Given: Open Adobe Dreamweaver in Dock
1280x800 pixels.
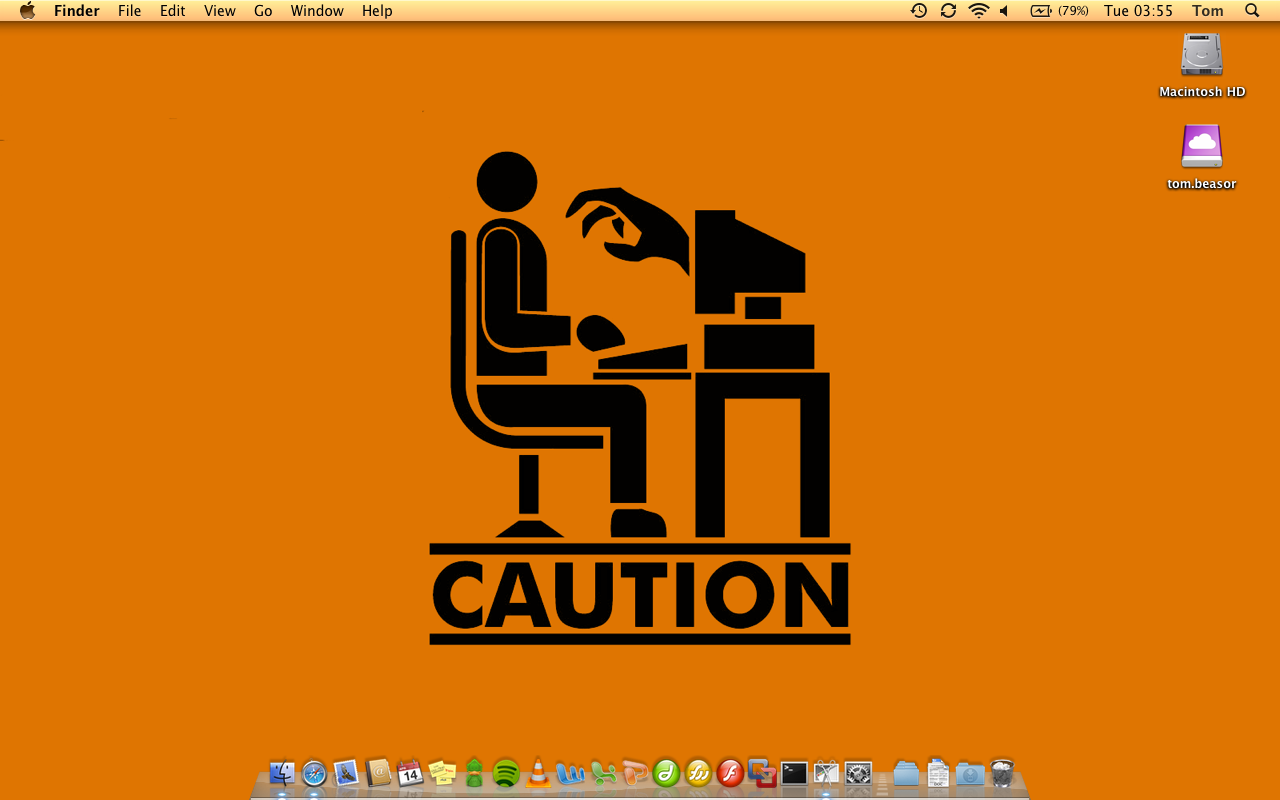Looking at the screenshot, I should 666,773.
